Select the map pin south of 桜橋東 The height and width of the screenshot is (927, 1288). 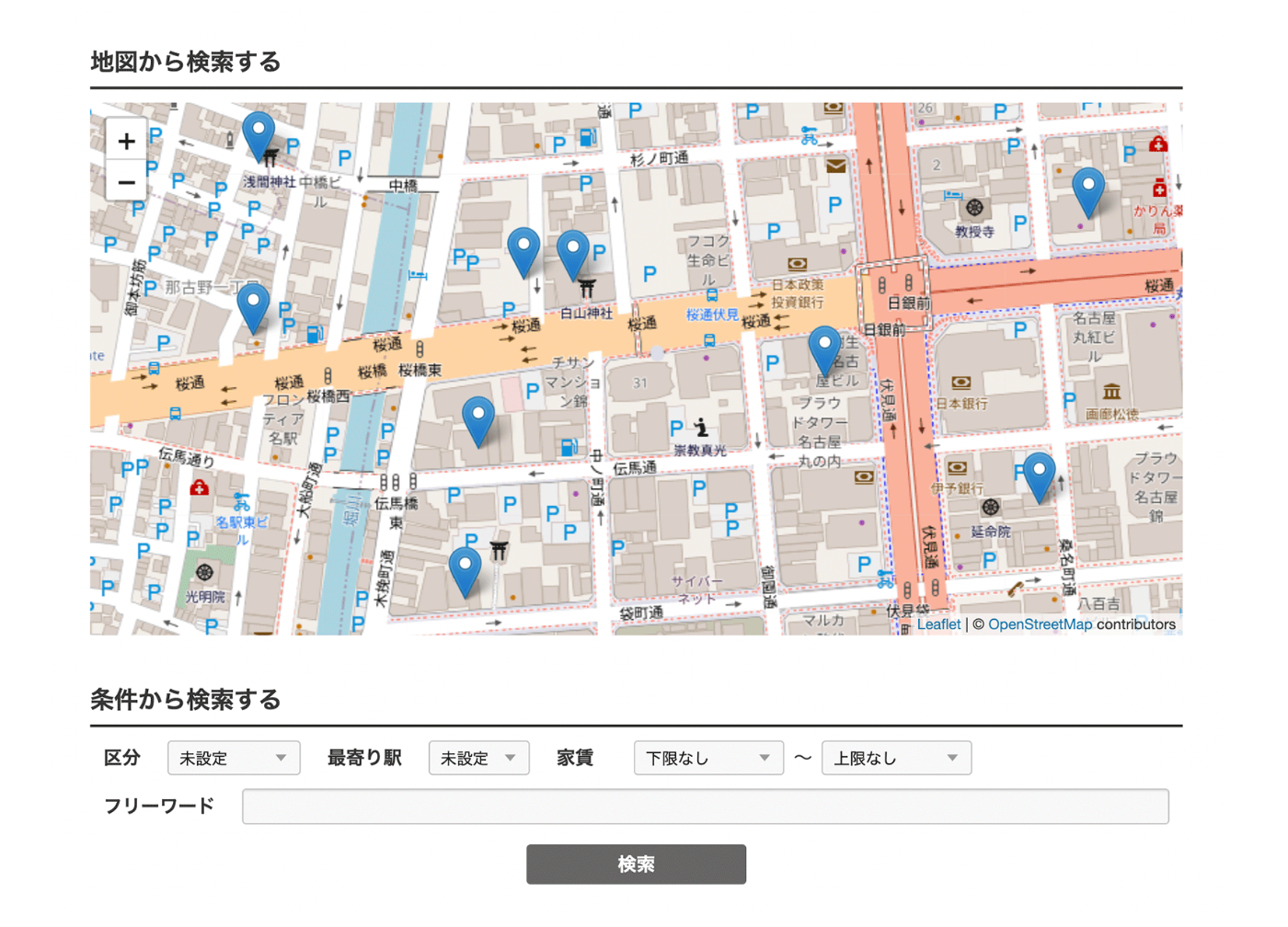tap(477, 419)
